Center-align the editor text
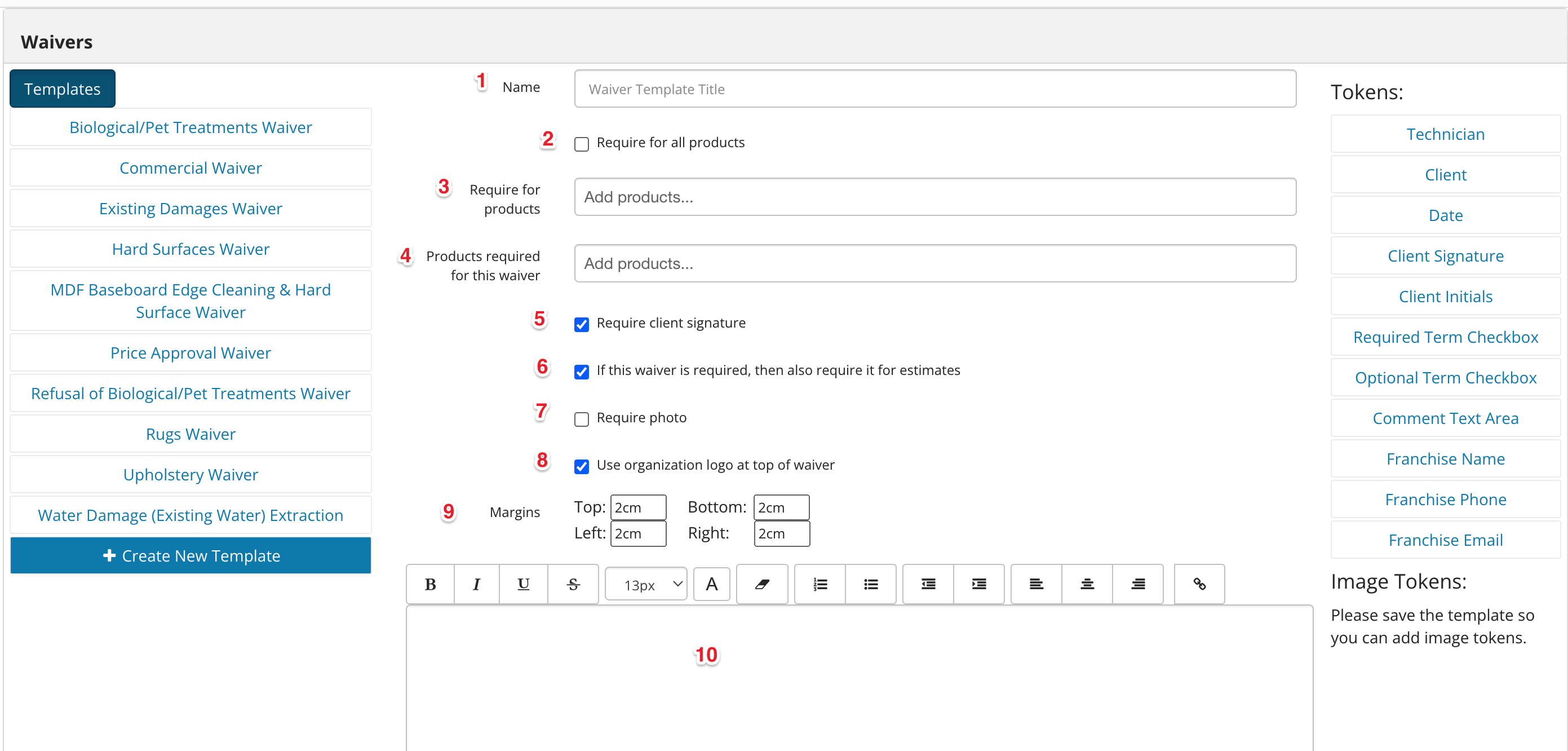 click(1087, 584)
